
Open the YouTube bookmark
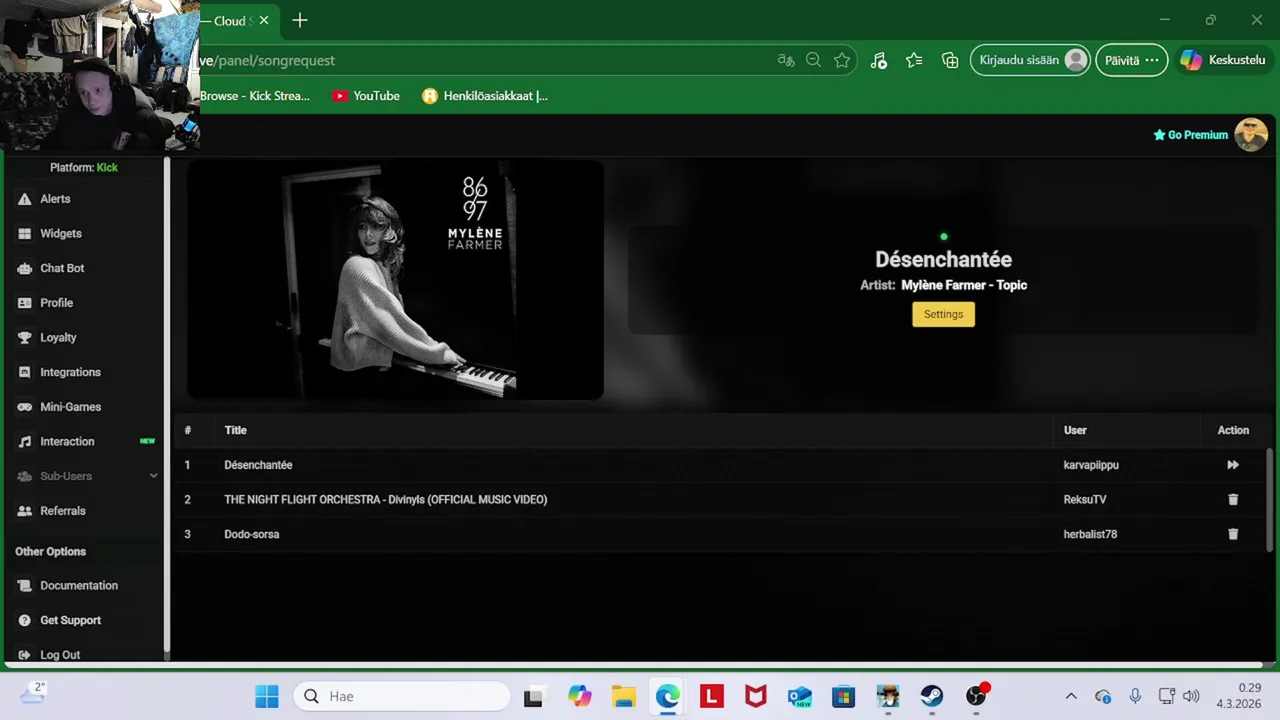pos(366,96)
